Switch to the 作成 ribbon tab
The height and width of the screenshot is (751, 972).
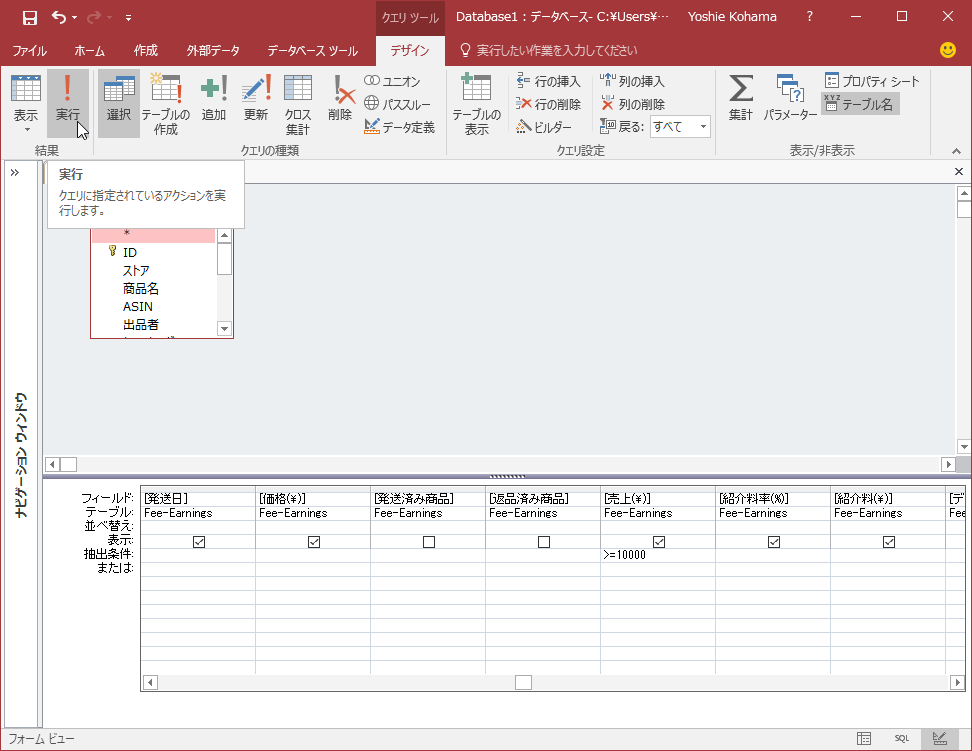(146, 51)
